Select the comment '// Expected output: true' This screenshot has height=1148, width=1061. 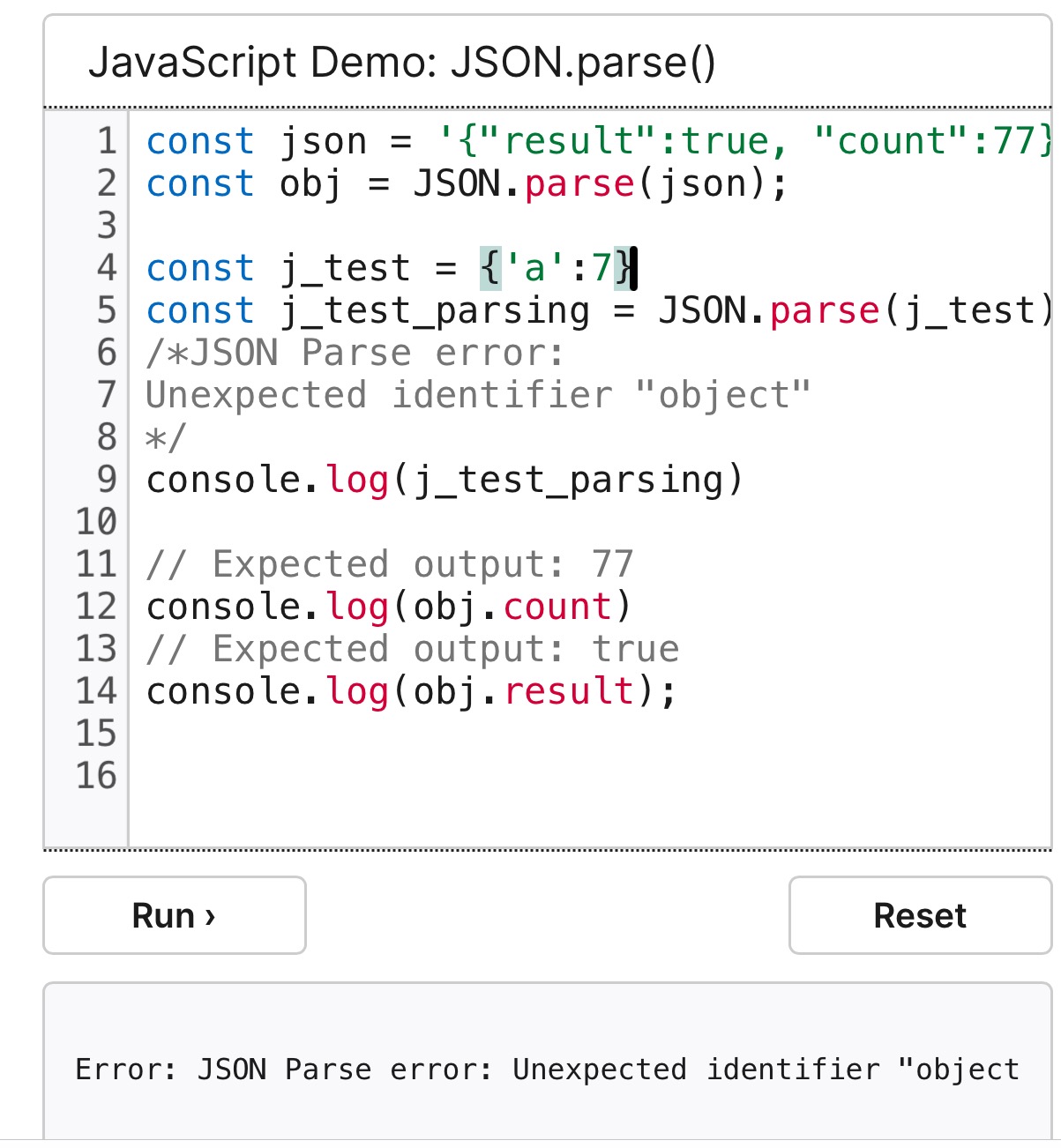413,649
